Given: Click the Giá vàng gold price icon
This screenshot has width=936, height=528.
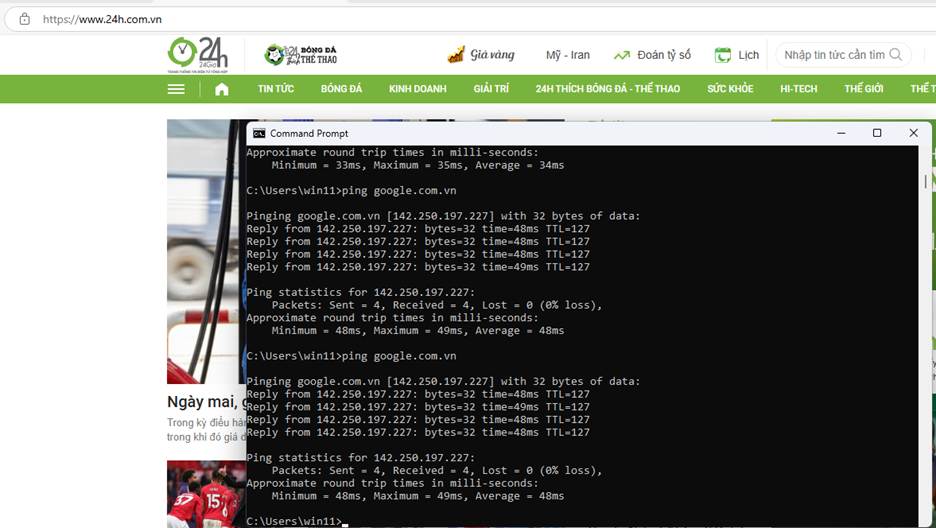Looking at the screenshot, I should pos(456,55).
